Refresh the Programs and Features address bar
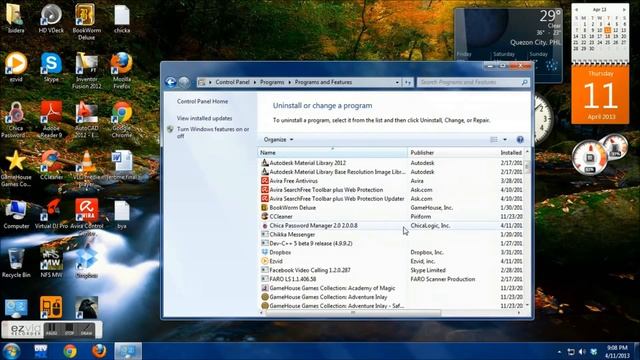 [407, 82]
